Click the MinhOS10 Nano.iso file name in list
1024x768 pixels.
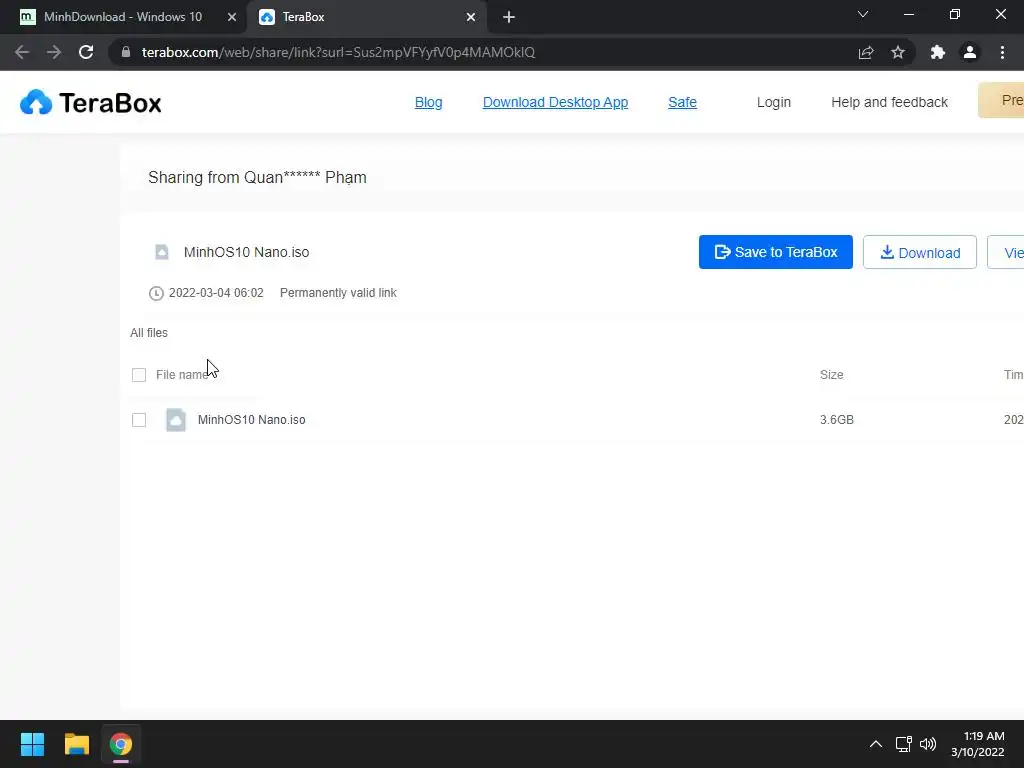[x=251, y=420]
